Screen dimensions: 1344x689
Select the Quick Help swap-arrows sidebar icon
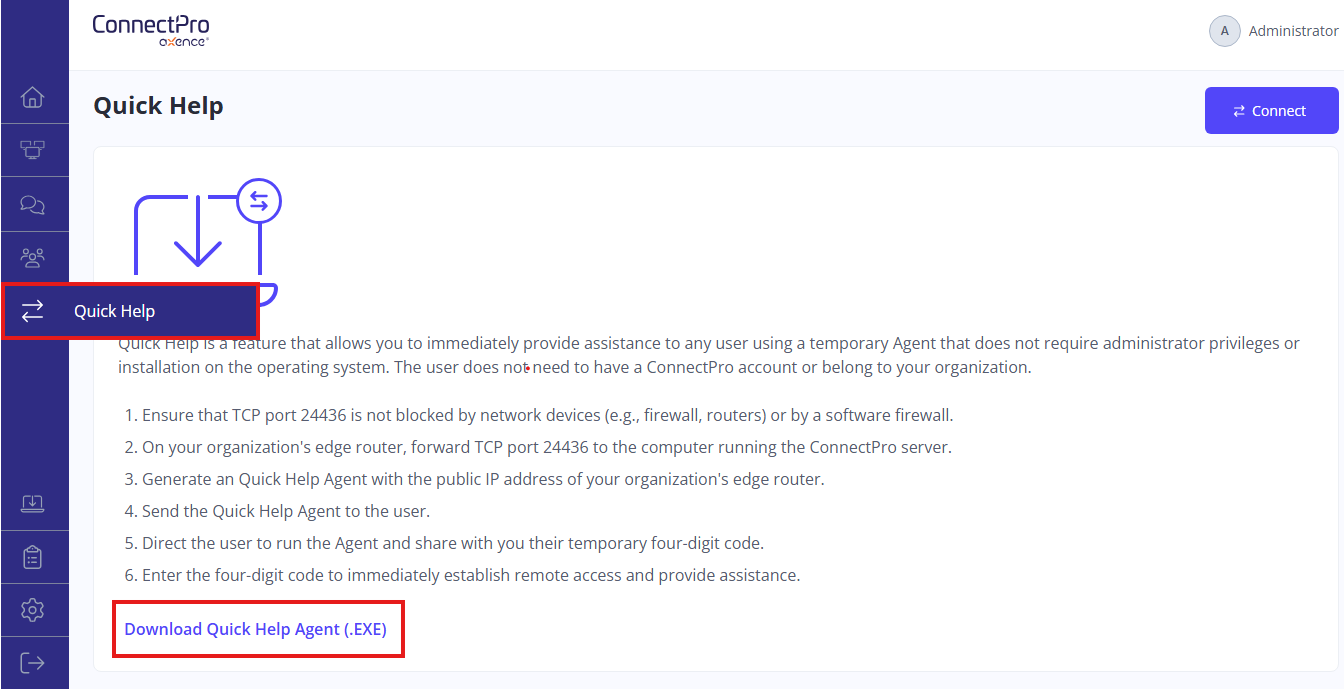click(33, 311)
